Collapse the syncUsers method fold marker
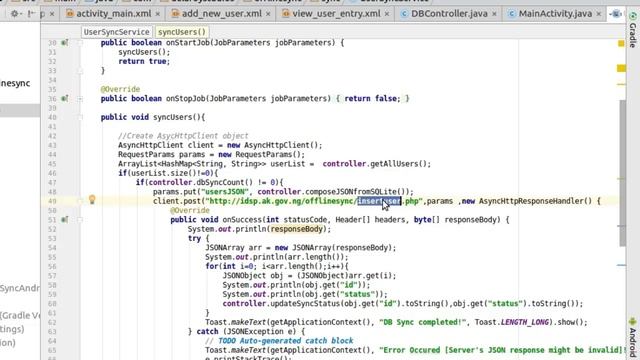The width and height of the screenshot is (640, 360). coord(80,117)
